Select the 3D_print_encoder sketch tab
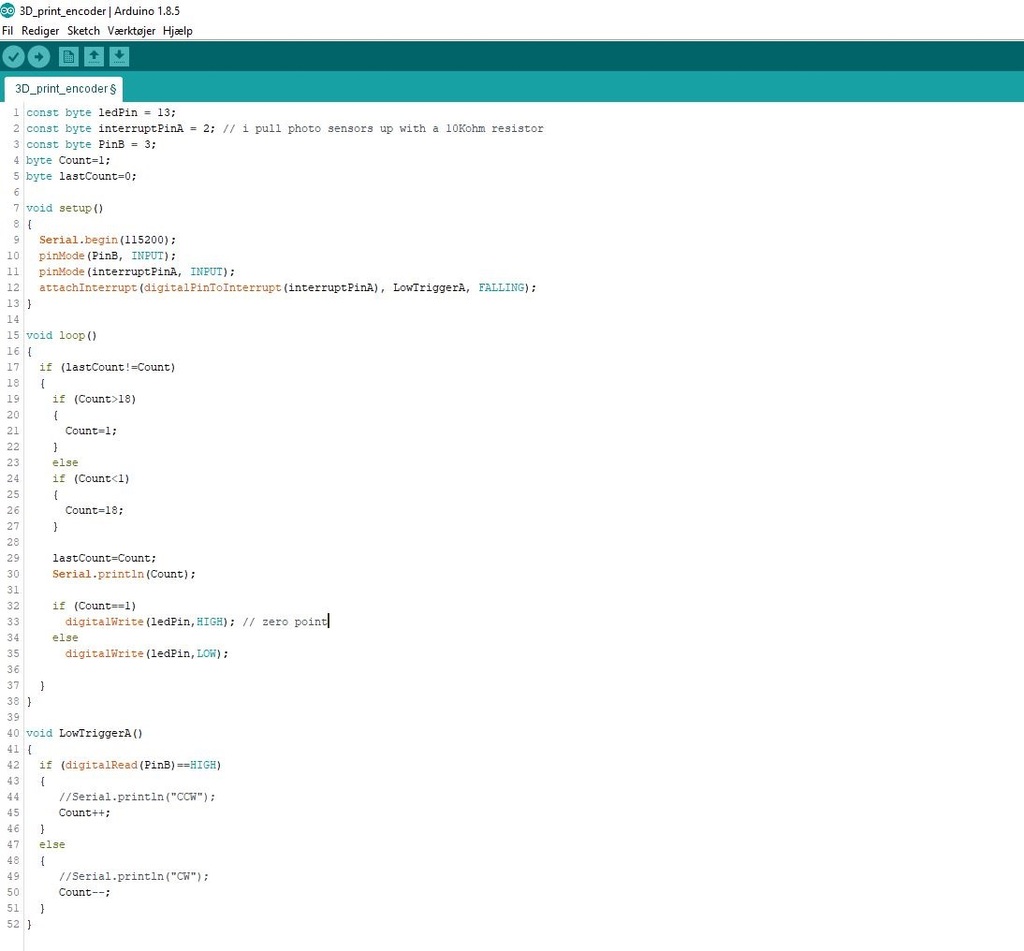This screenshot has height=951, width=1024. tap(65, 89)
